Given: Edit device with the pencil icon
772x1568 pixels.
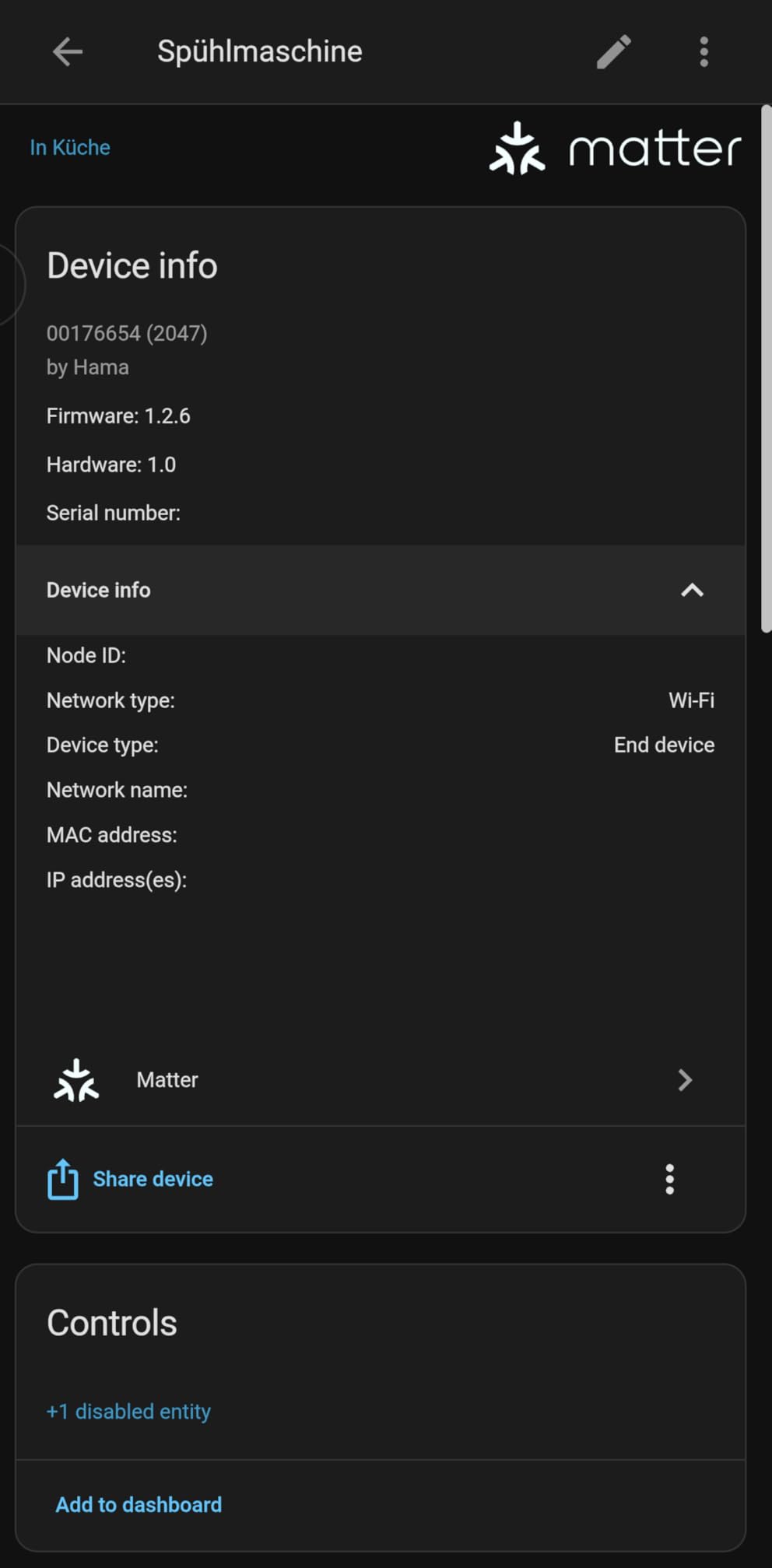Looking at the screenshot, I should 614,52.
